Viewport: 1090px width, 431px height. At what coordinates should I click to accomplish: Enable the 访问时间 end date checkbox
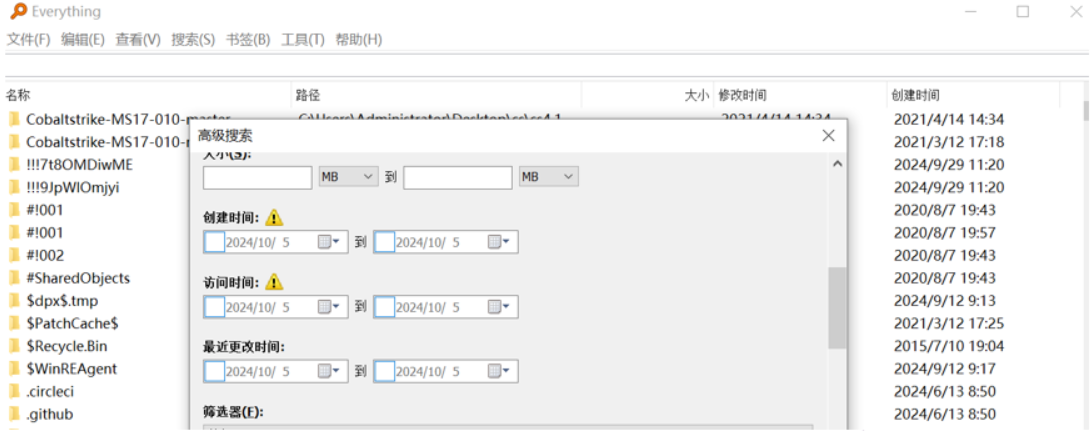tap(384, 307)
